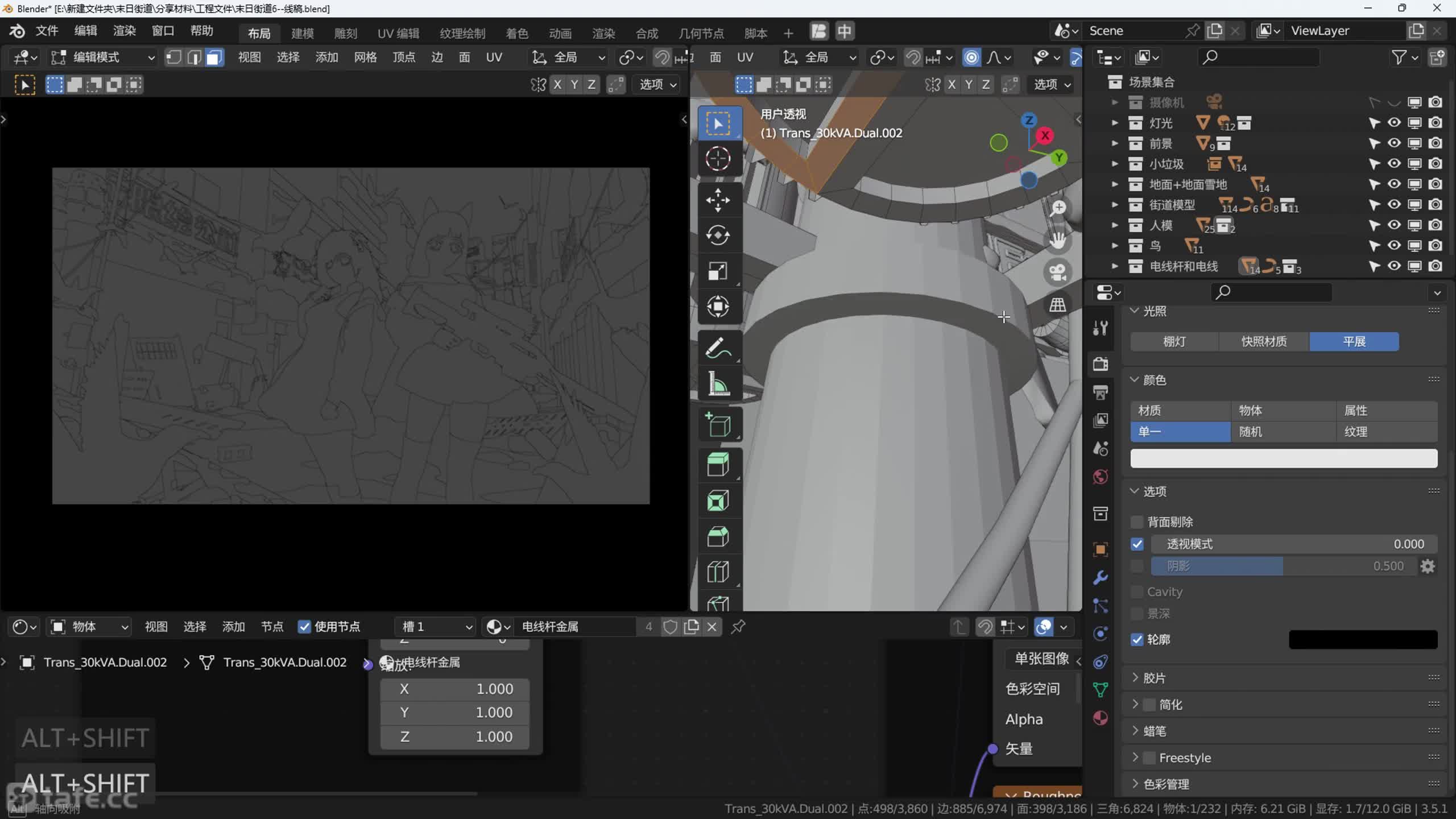This screenshot has width=1456, height=819.
Task: Open the Render properties tab icon
Action: pyautogui.click(x=1101, y=363)
